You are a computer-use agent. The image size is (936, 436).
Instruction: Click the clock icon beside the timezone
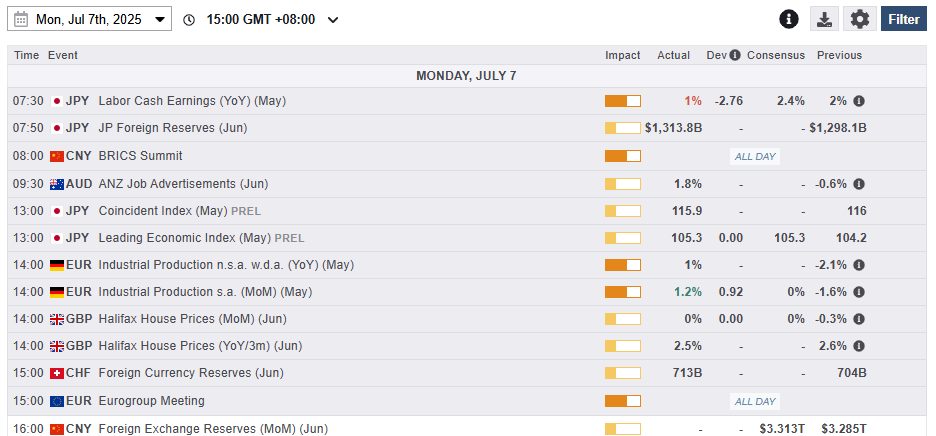(x=189, y=20)
